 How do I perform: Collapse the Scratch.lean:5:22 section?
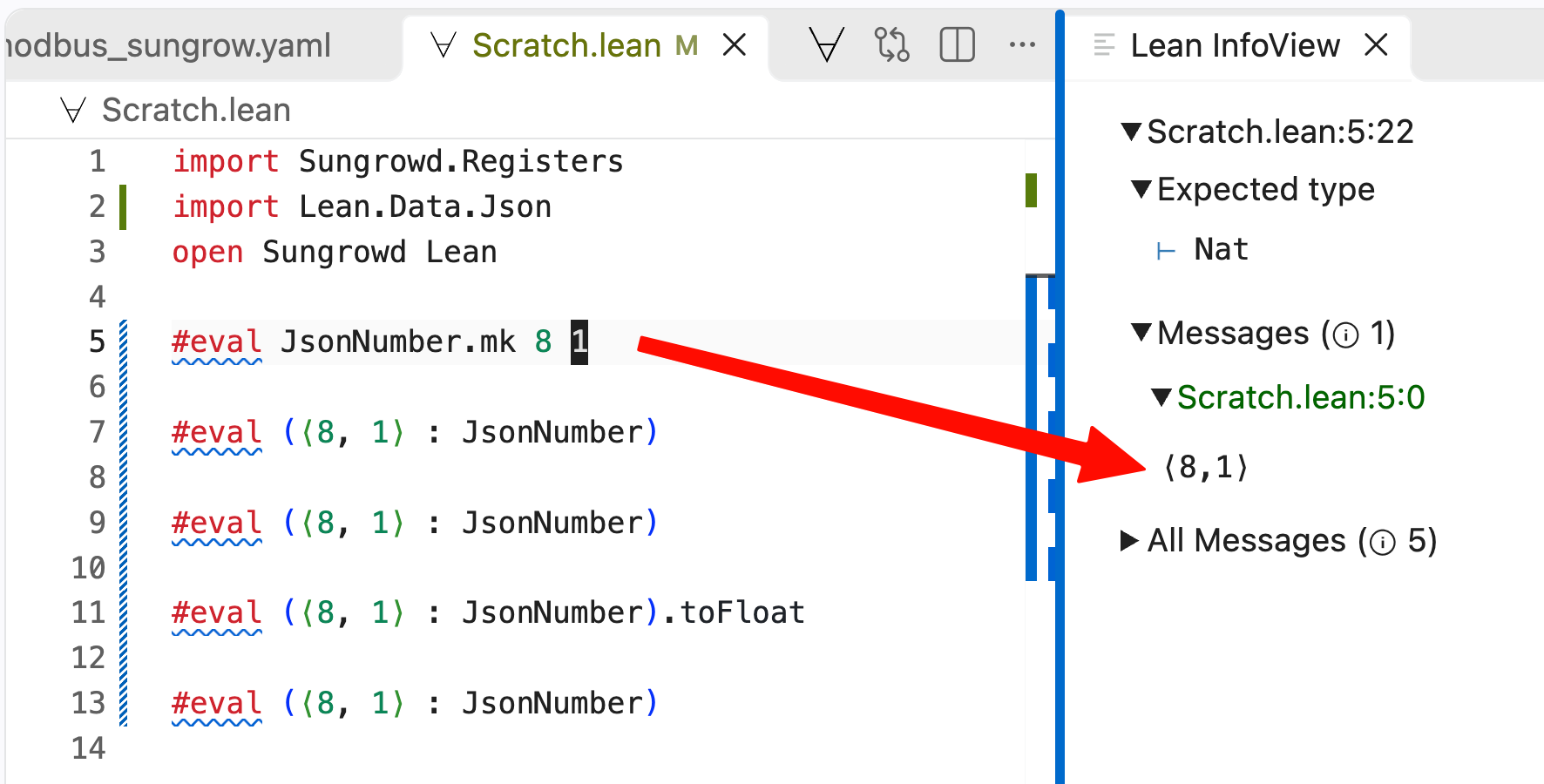coord(1132,132)
